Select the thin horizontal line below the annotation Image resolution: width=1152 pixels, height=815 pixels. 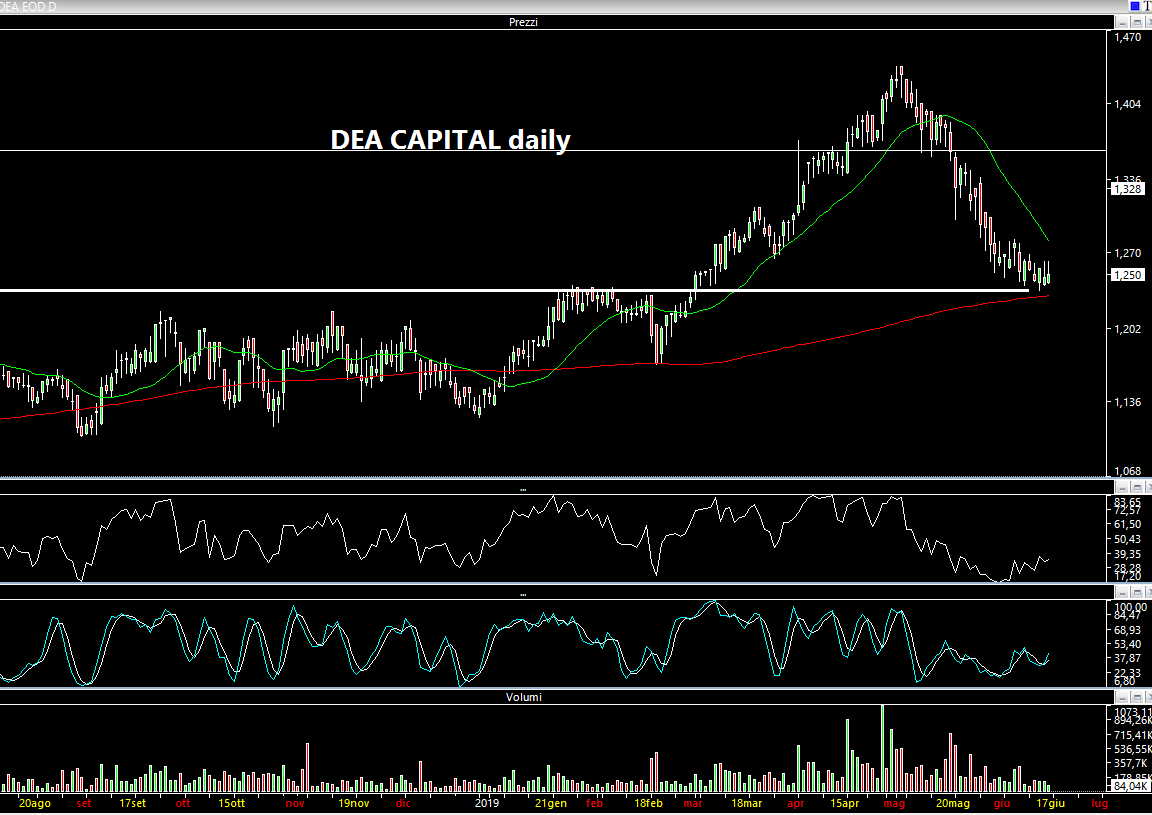(553, 151)
